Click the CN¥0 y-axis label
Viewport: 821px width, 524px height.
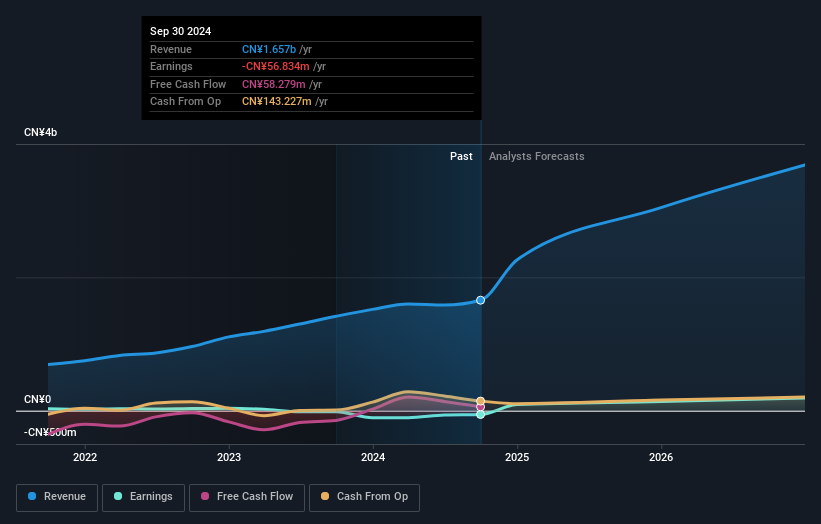click(x=38, y=399)
